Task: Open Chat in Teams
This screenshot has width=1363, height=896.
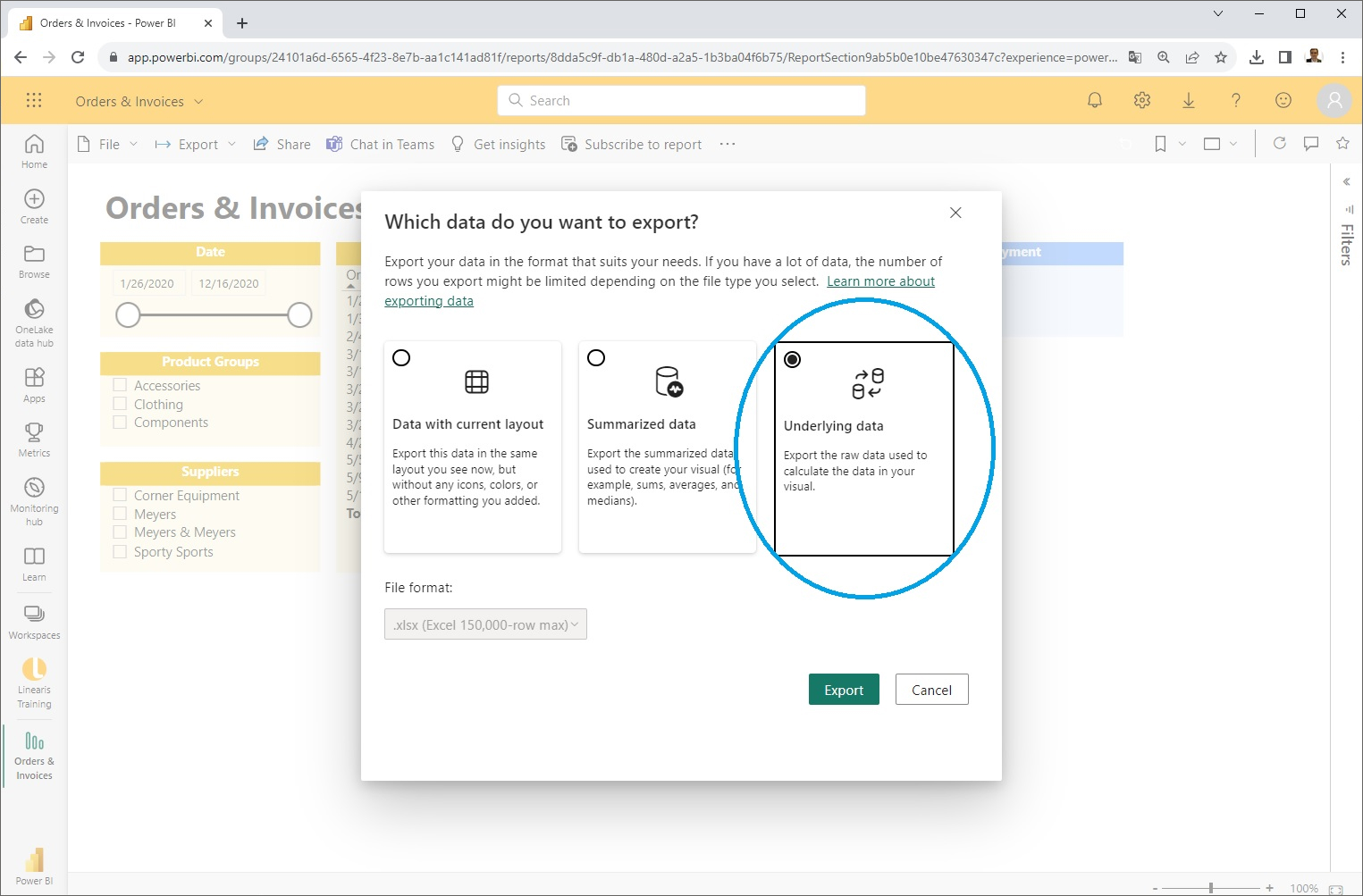Action: (x=379, y=144)
